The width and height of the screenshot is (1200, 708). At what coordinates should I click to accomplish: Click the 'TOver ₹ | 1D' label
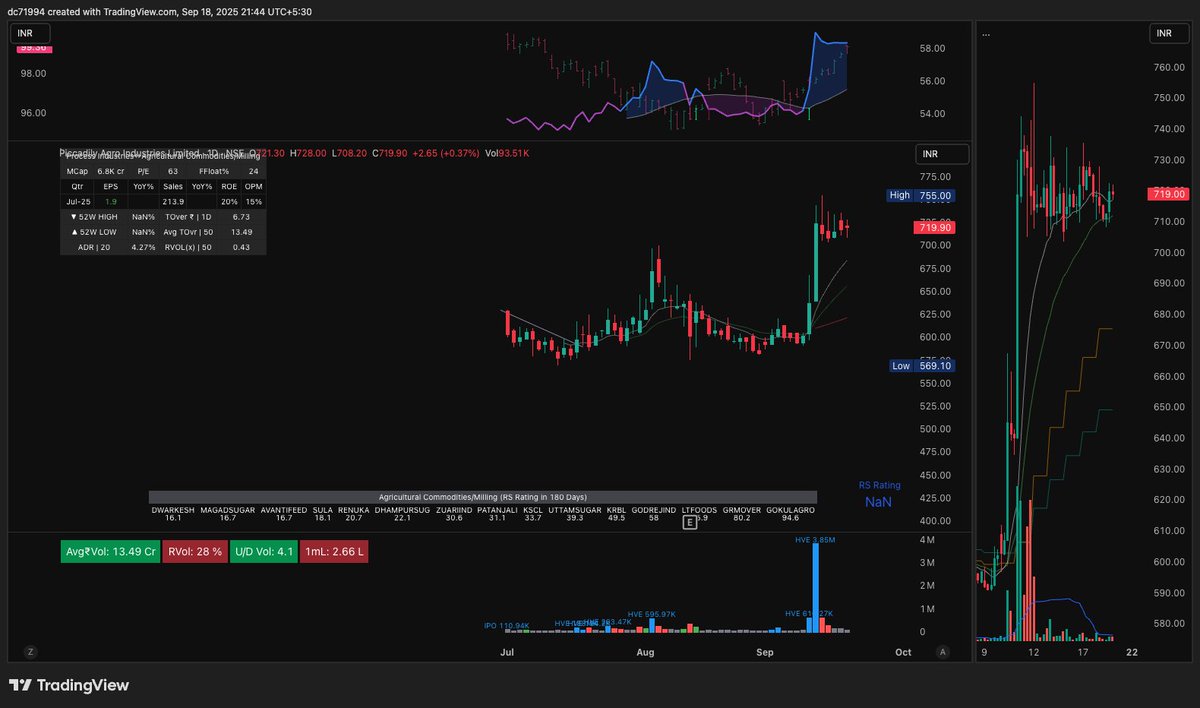click(188, 217)
